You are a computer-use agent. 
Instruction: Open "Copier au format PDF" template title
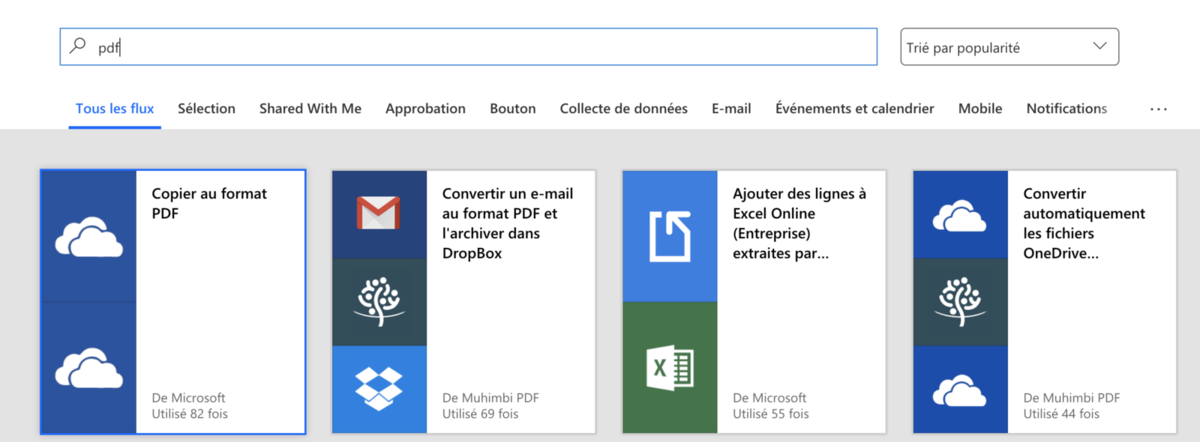pos(209,203)
